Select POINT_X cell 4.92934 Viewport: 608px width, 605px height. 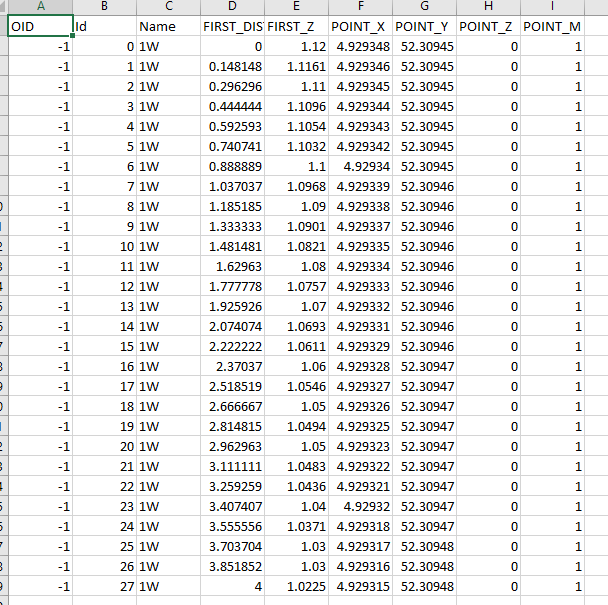click(x=361, y=166)
